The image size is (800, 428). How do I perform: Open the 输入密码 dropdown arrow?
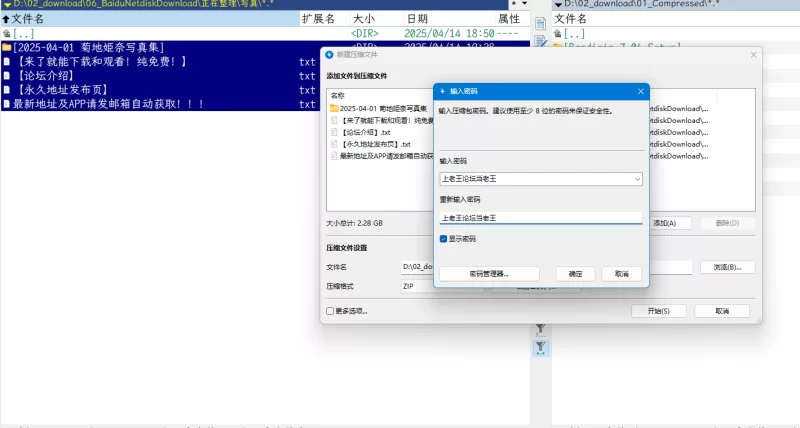point(637,179)
